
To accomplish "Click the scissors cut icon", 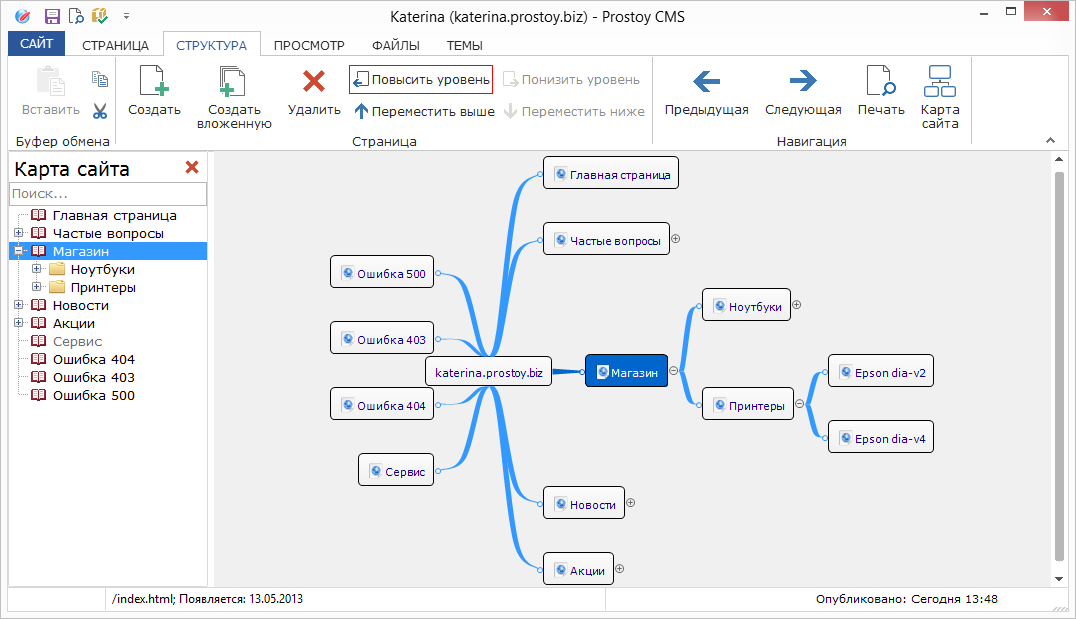I will (100, 111).
